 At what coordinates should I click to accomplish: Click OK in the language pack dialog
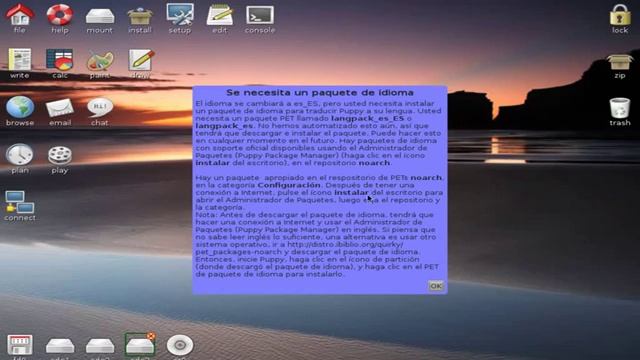tap(436, 286)
